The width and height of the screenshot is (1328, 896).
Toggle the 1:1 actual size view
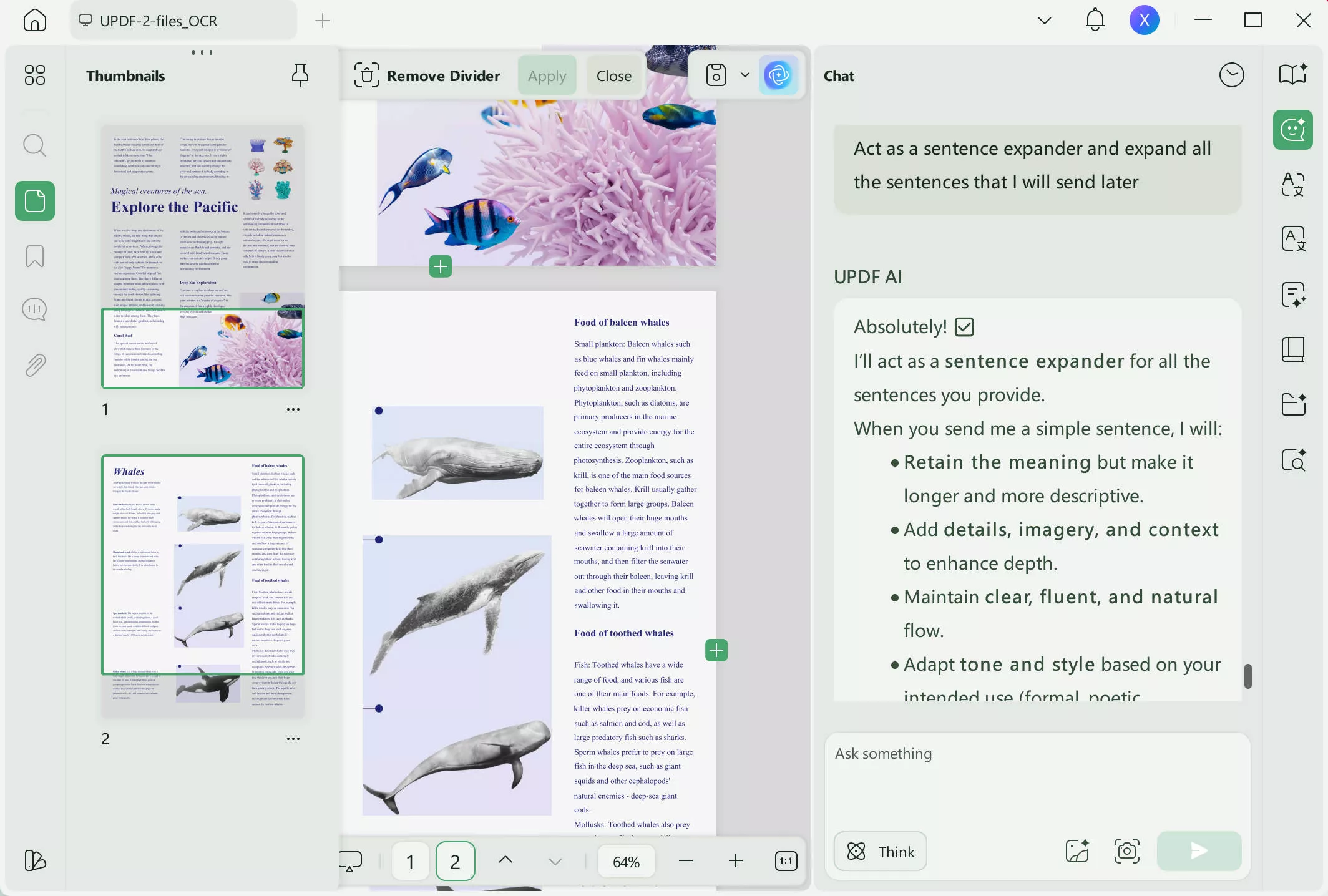click(786, 861)
